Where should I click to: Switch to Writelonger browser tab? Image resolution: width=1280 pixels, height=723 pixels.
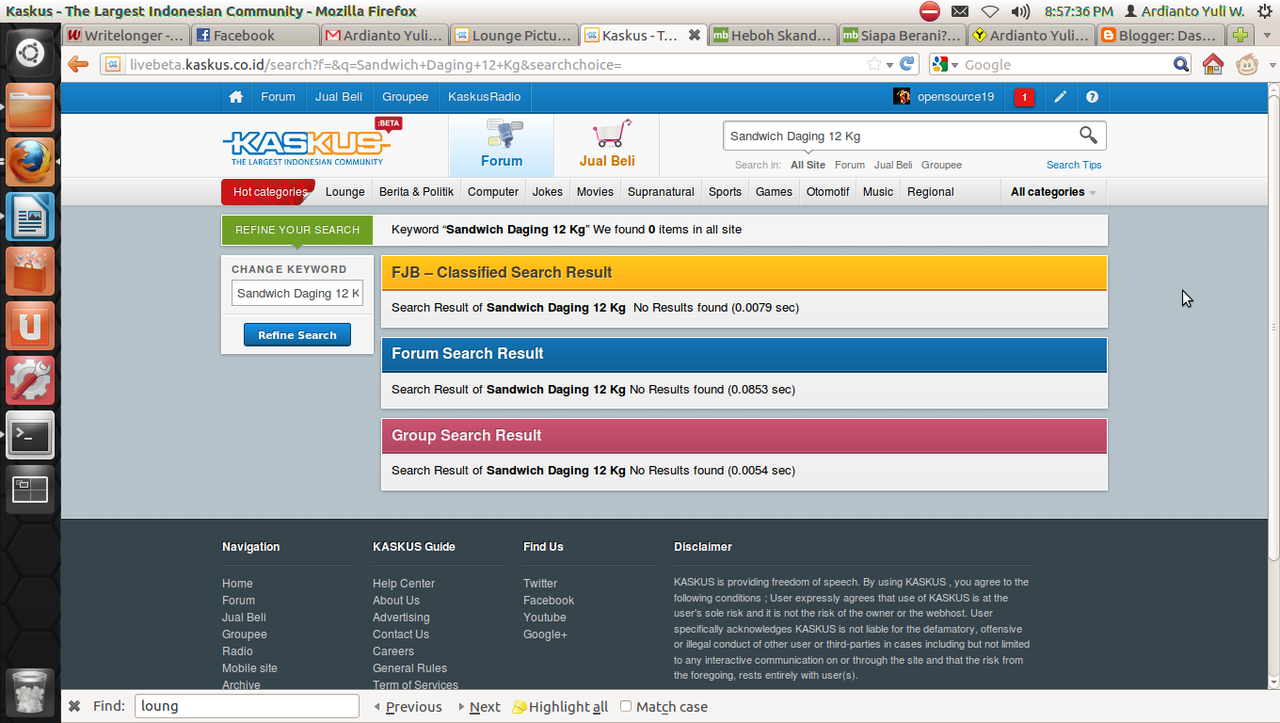(x=124, y=35)
